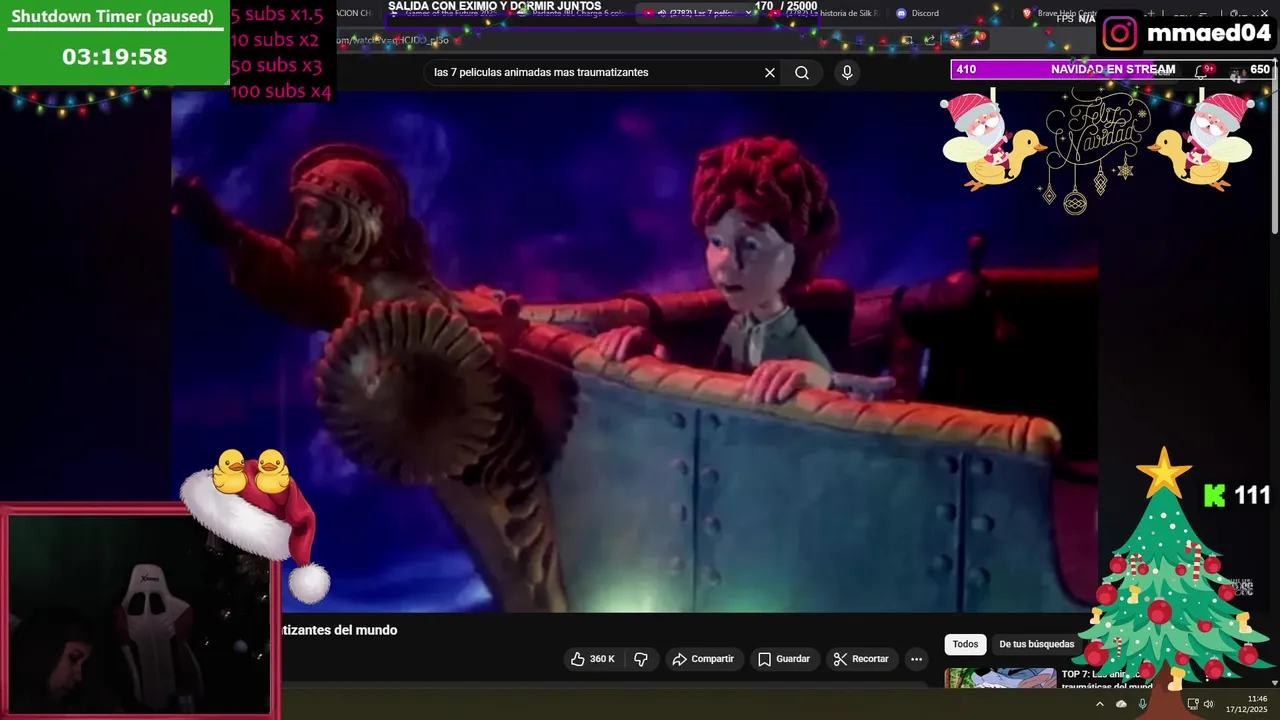Click the microphone tray icon
1280x720 pixels.
pos(1142,704)
